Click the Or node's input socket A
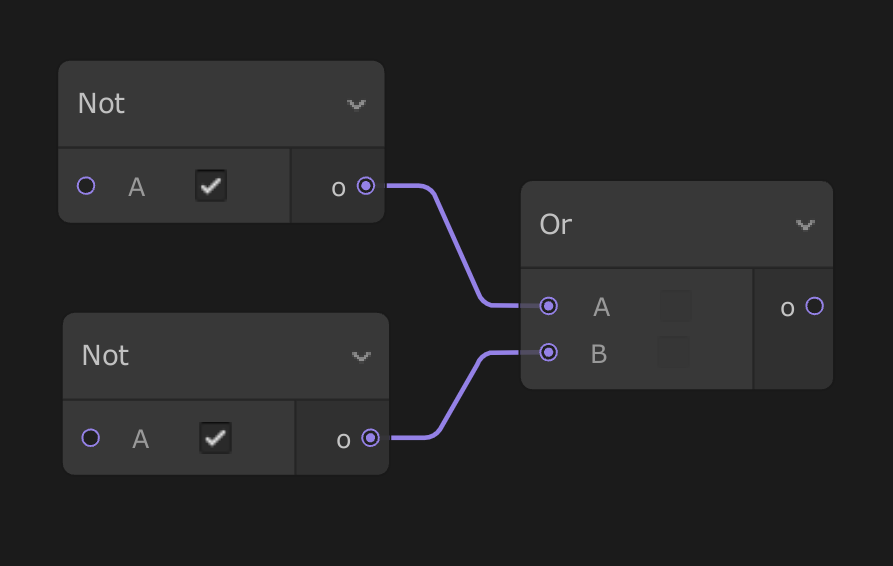 point(548,306)
